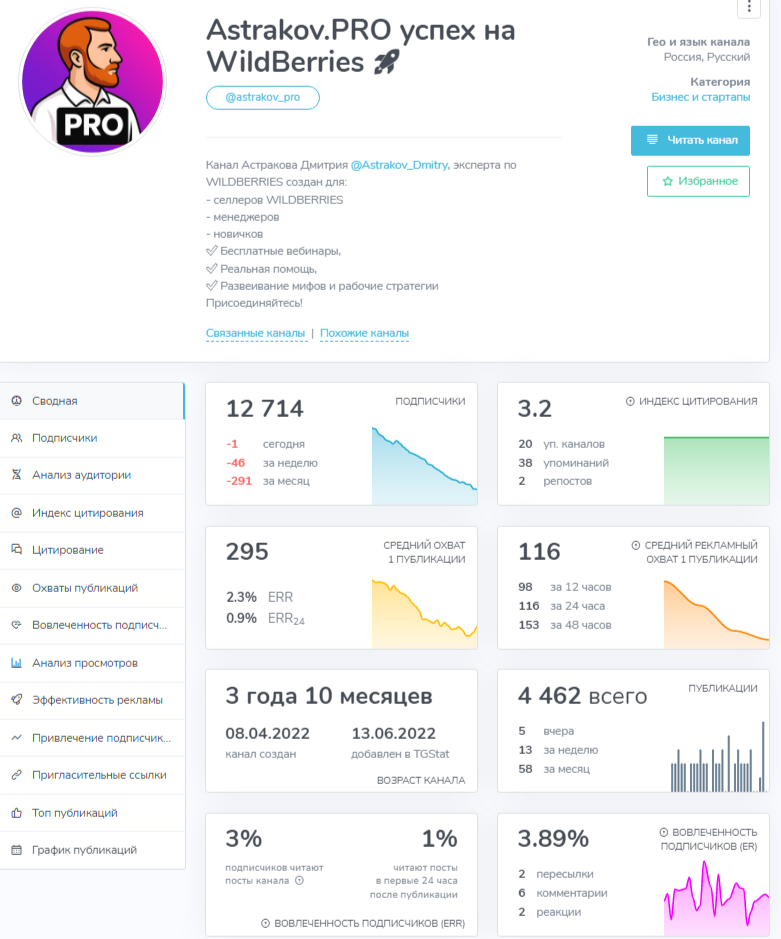Go to Эффективность рекламы section
Image resolution: width=781 pixels, height=939 pixels.
pyautogui.click(x=92, y=699)
